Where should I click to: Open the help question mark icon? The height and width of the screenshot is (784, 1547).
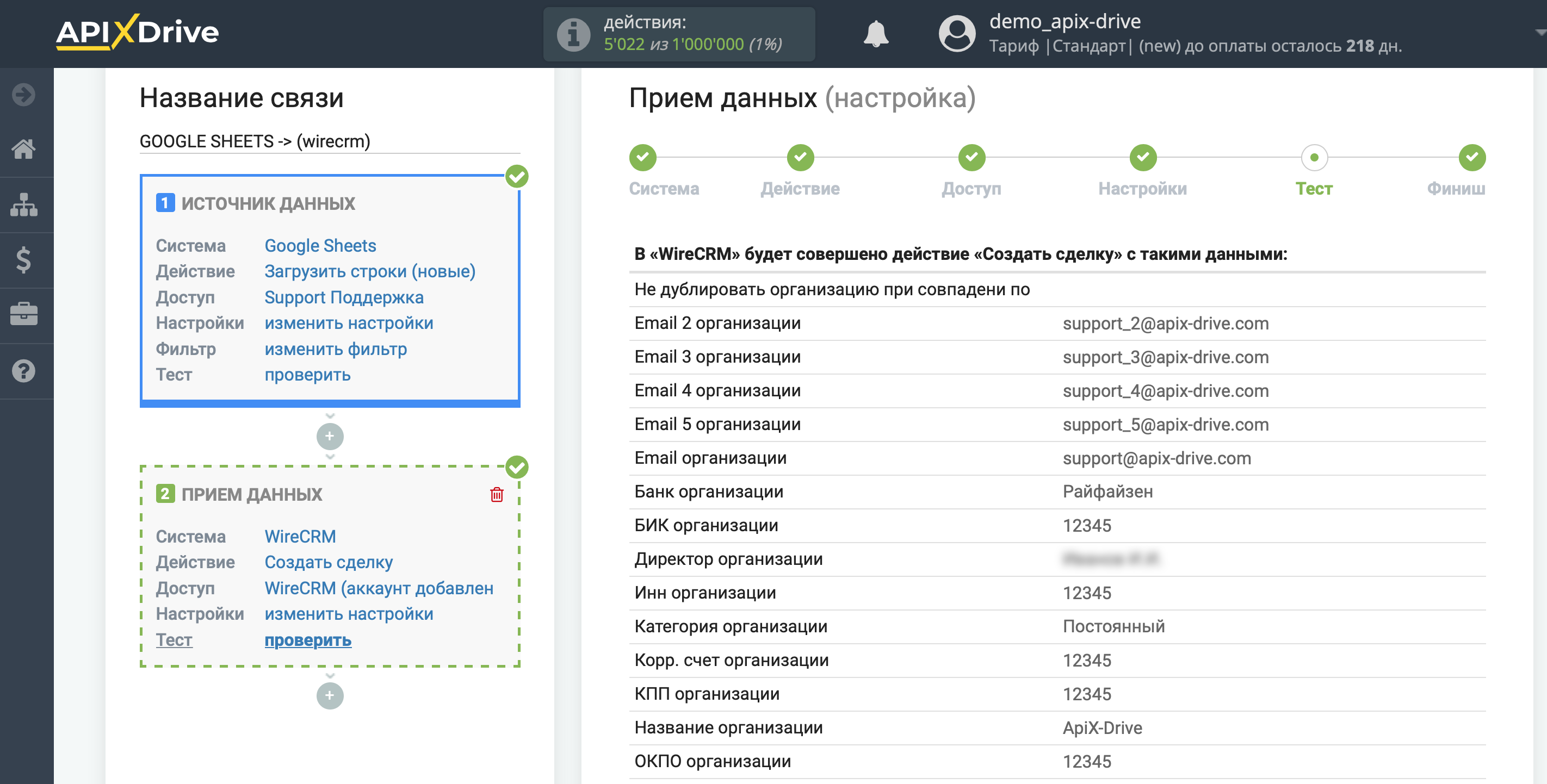coord(24,371)
